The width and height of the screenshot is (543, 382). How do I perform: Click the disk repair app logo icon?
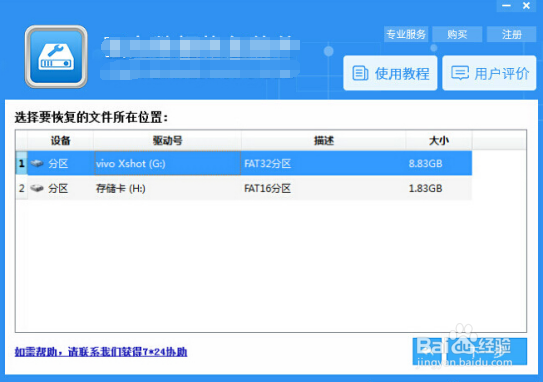56,57
